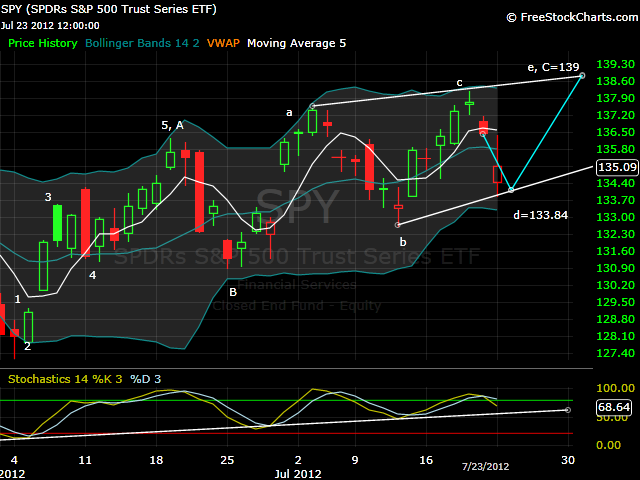Click the date axis label 30
The height and width of the screenshot is (480, 640).
pos(568,460)
